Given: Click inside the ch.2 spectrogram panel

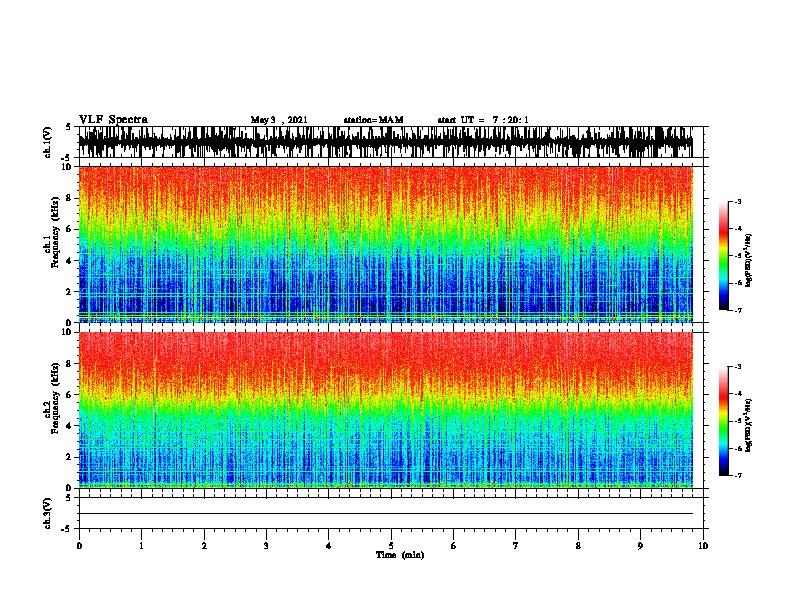Looking at the screenshot, I should [386, 410].
